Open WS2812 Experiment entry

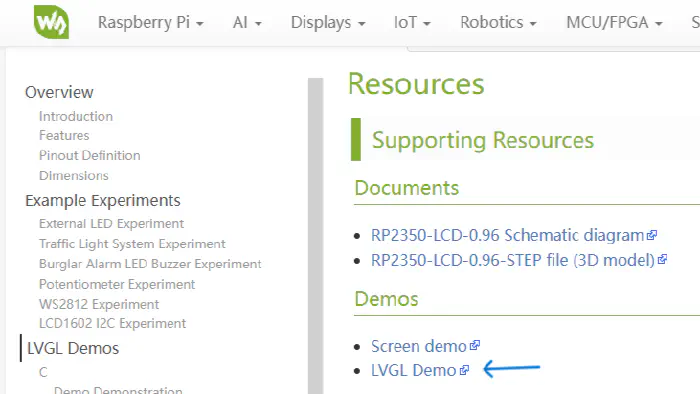pos(99,304)
